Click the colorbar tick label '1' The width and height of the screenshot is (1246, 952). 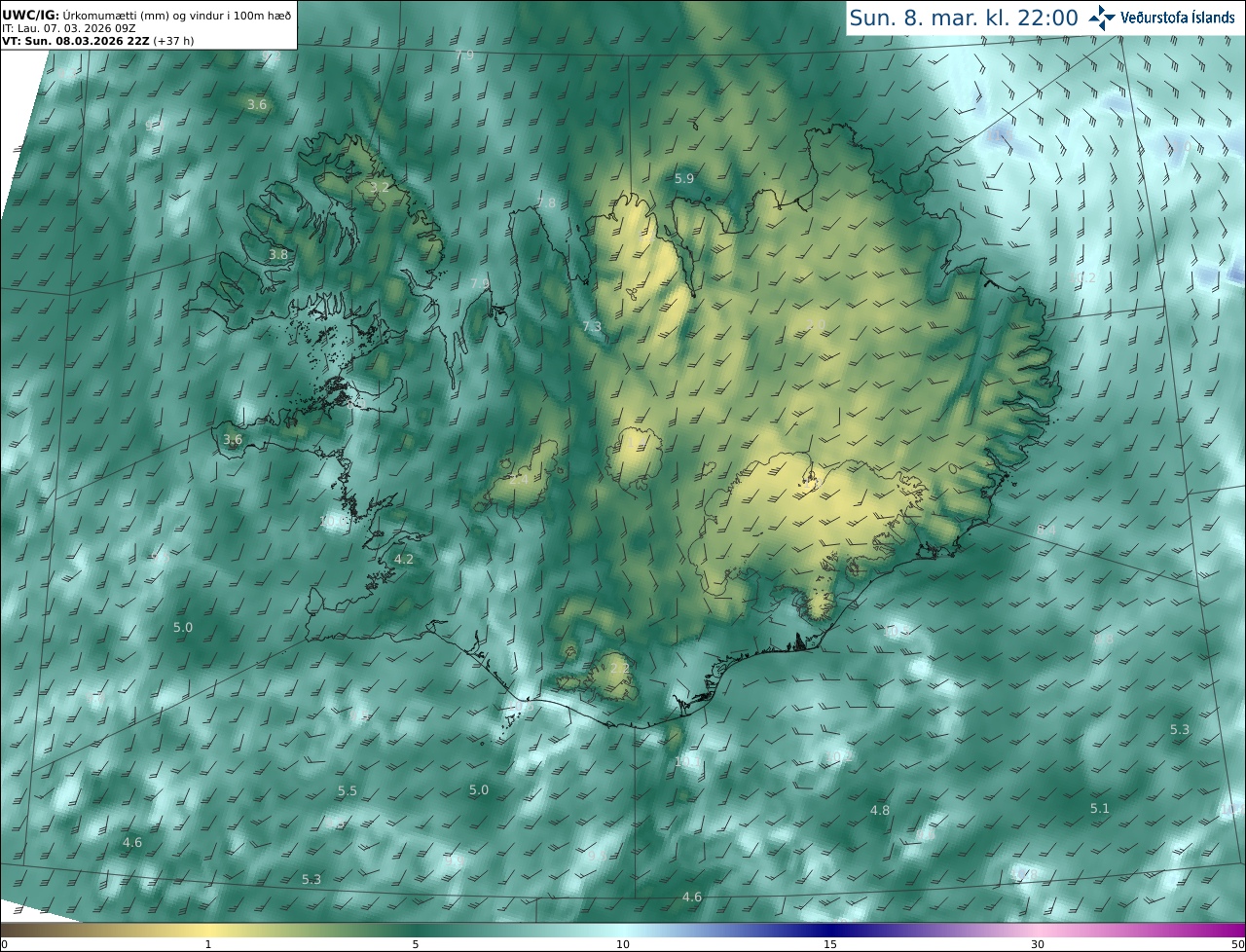(x=208, y=944)
